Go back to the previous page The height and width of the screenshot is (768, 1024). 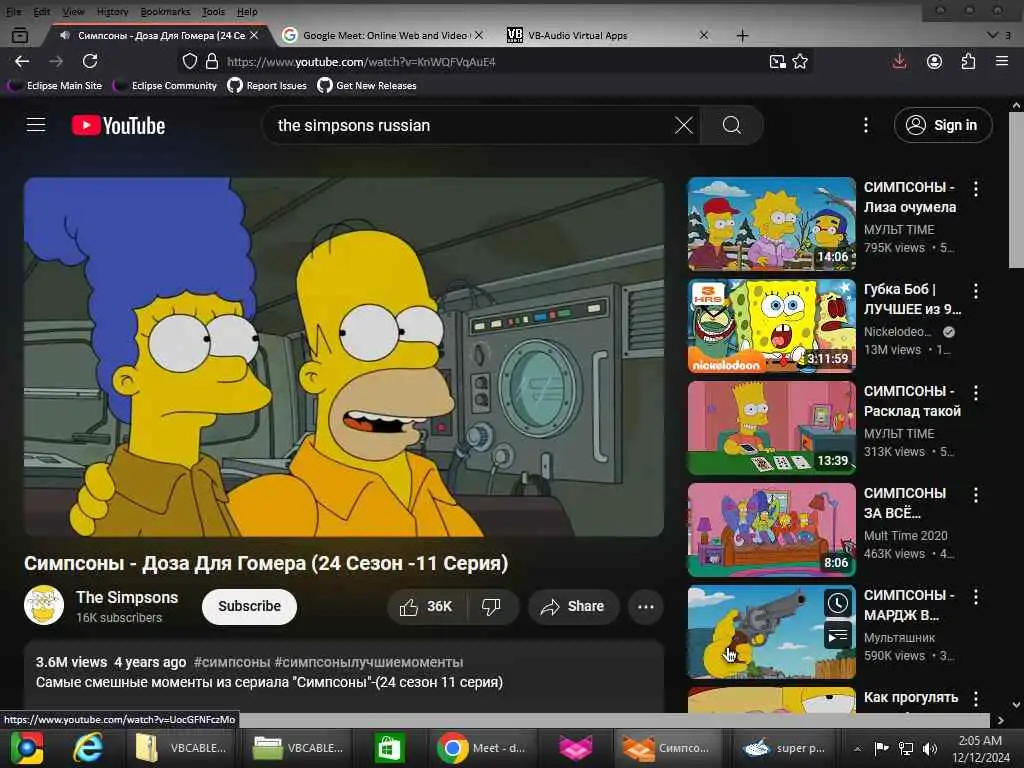coord(22,61)
